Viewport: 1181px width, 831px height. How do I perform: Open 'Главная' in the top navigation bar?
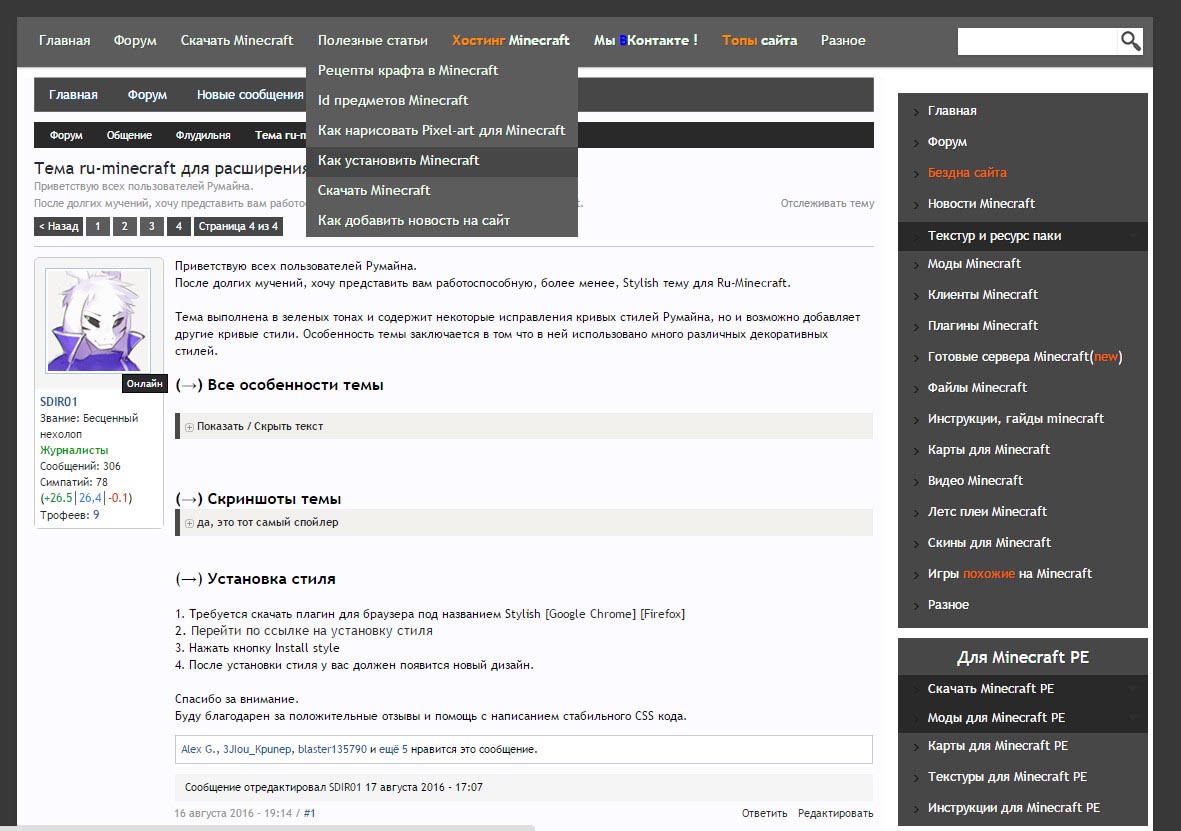point(65,41)
